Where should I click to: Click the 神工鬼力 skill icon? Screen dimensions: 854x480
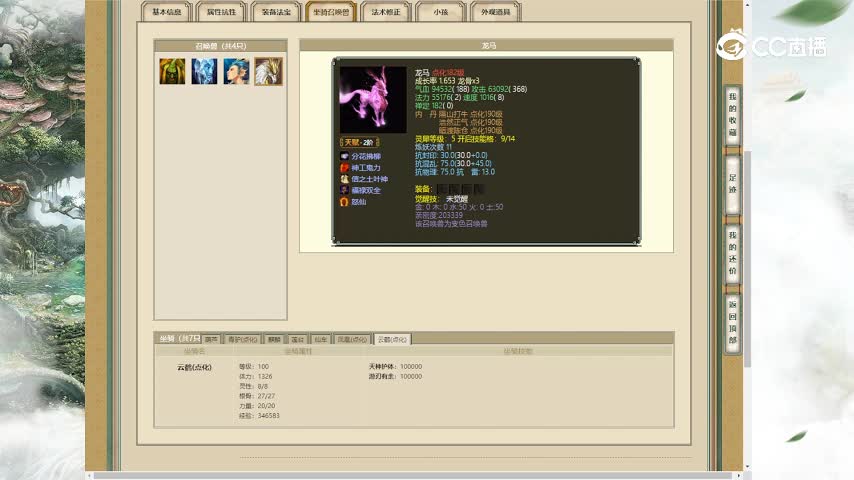(344, 168)
